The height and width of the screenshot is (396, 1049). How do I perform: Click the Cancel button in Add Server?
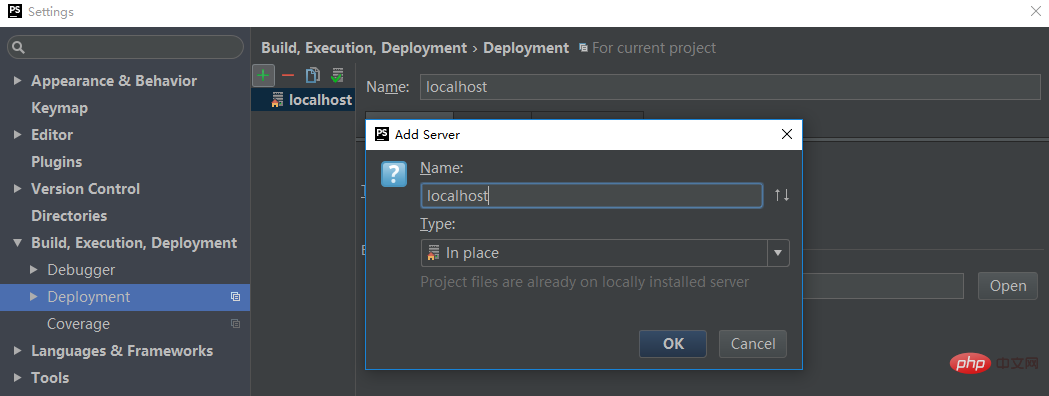(753, 344)
